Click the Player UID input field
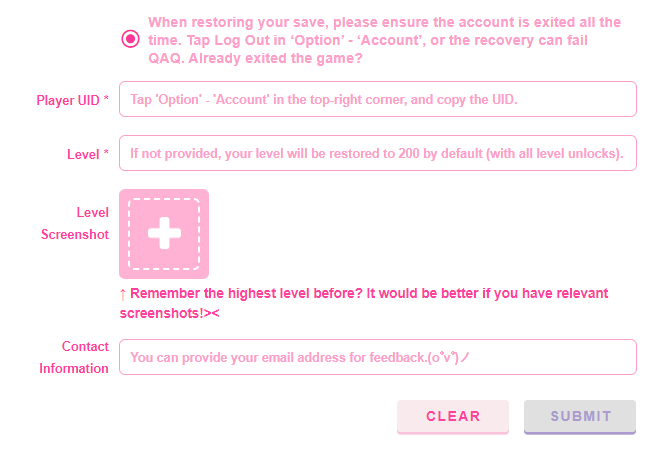This screenshot has height=454, width=650. pos(377,100)
